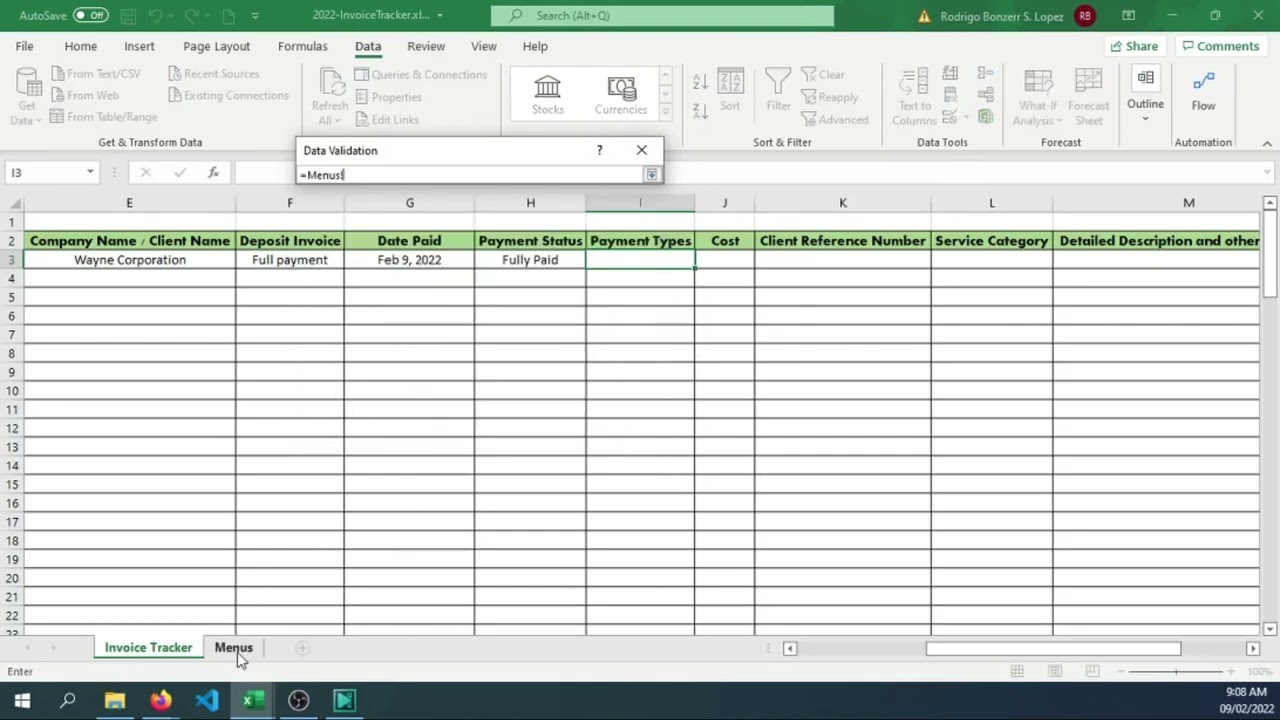Click Edit Links

click(386, 120)
